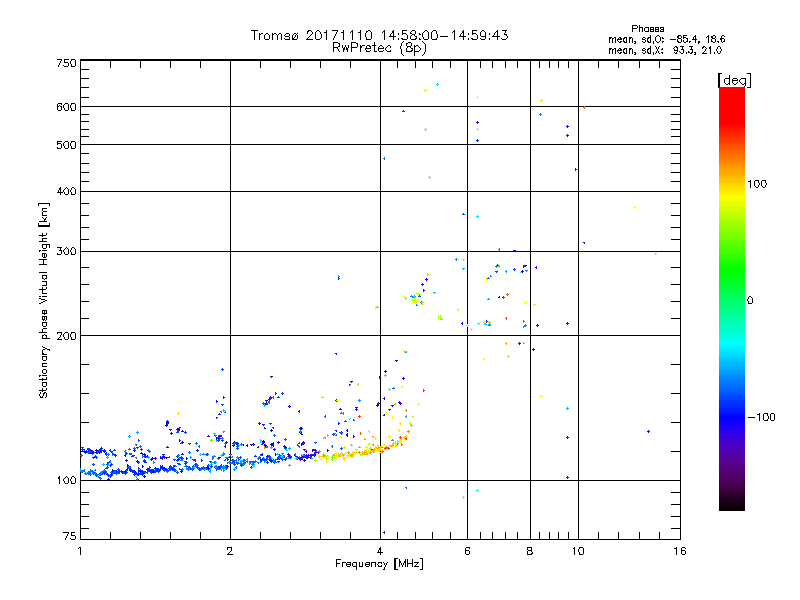Click the 0 label beside color bar

pyautogui.click(x=750, y=301)
